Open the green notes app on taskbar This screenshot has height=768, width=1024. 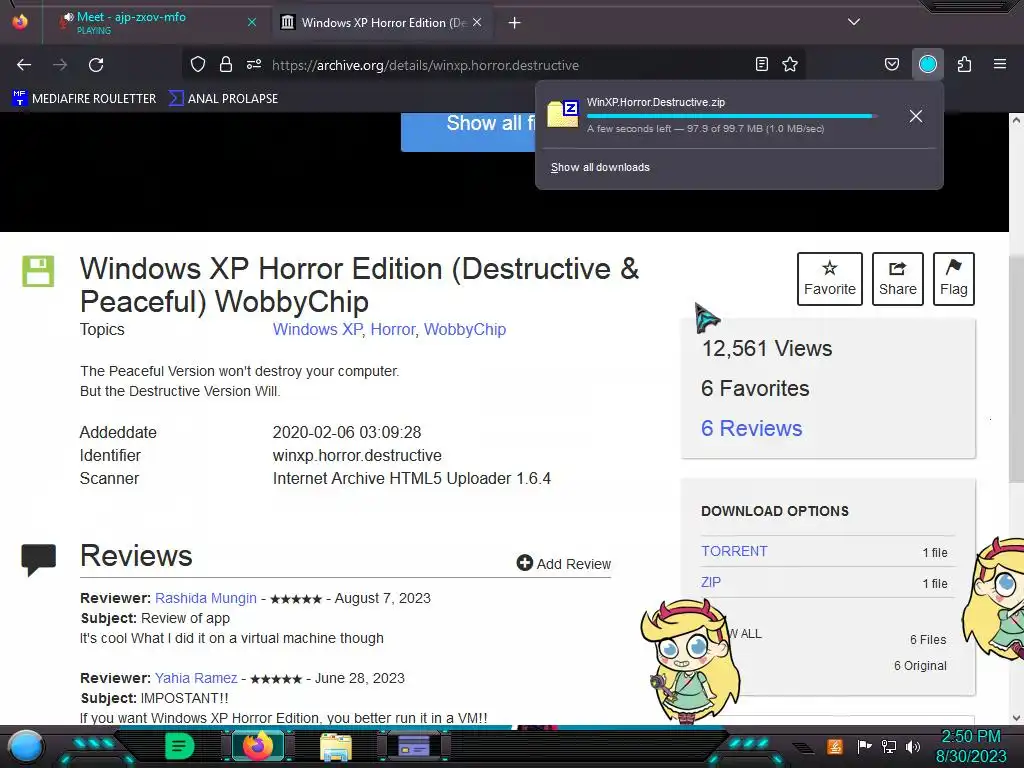point(179,746)
